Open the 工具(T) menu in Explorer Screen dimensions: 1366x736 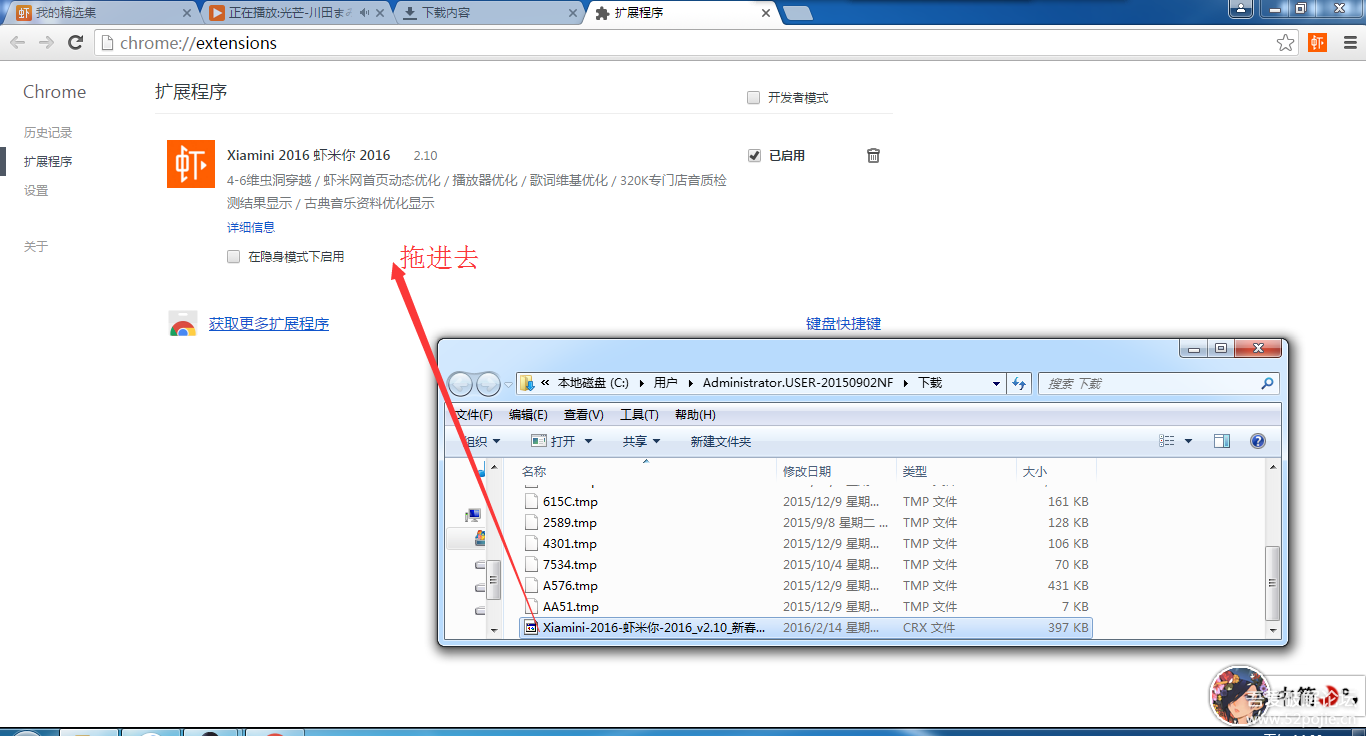pos(639,414)
